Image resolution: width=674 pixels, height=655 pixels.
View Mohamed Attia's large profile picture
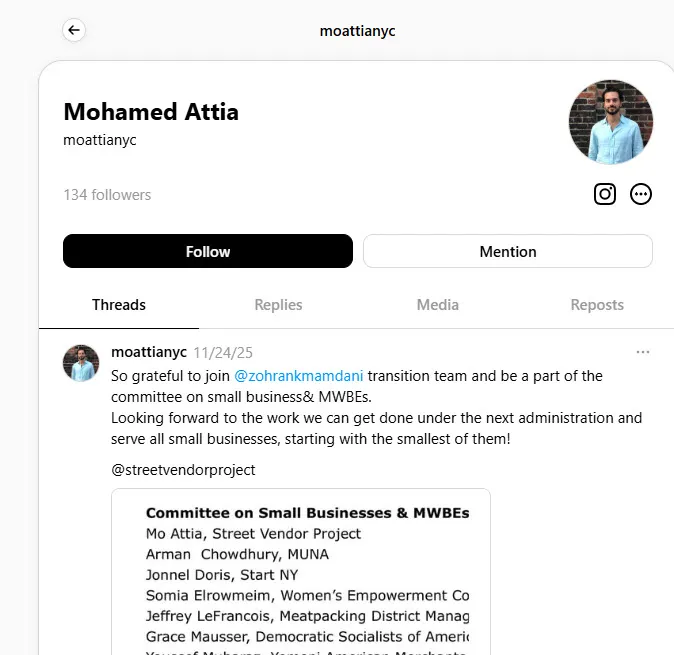click(611, 122)
